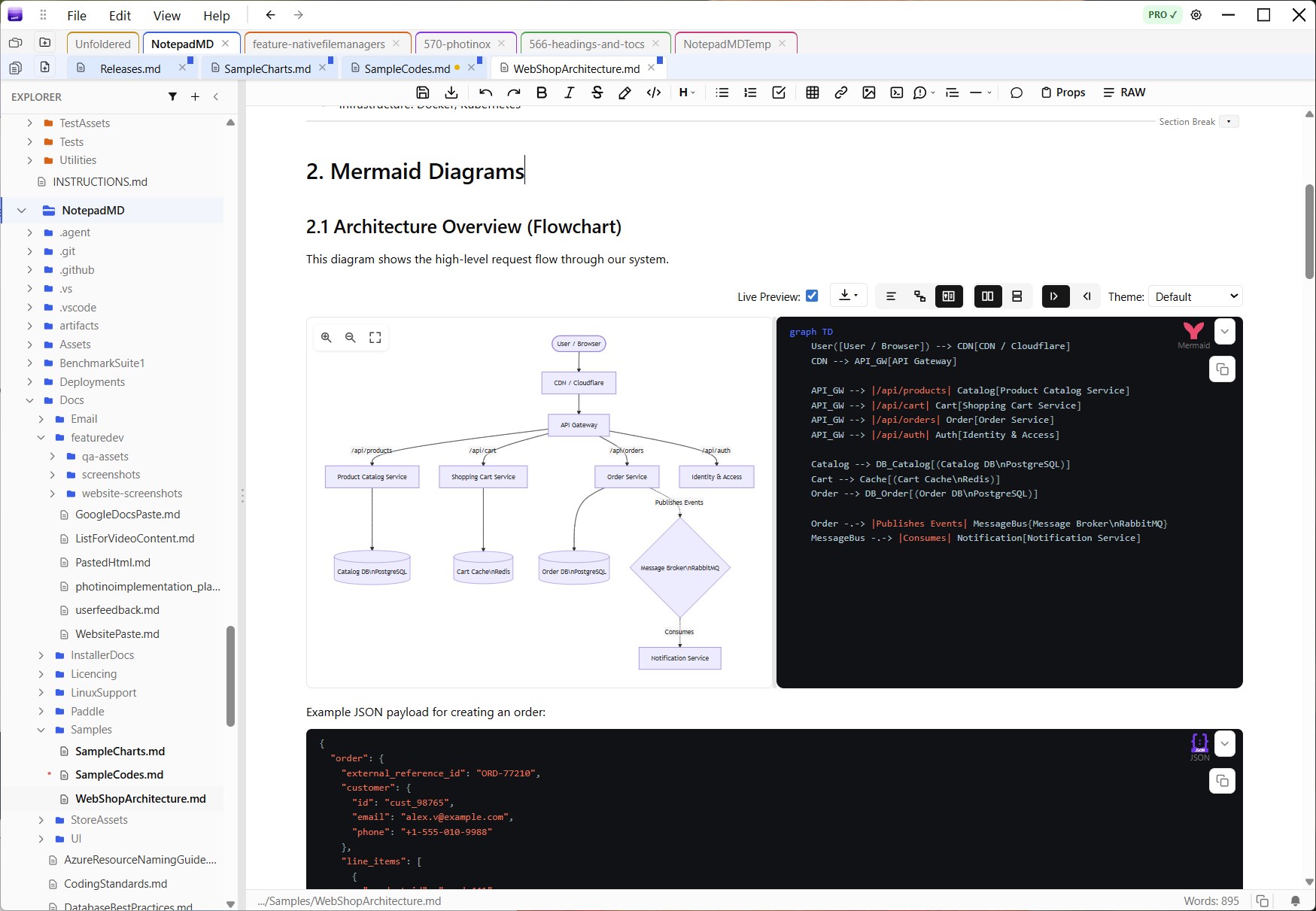Open the Props panel
Viewport: 1316px width, 911px height.
click(x=1062, y=93)
